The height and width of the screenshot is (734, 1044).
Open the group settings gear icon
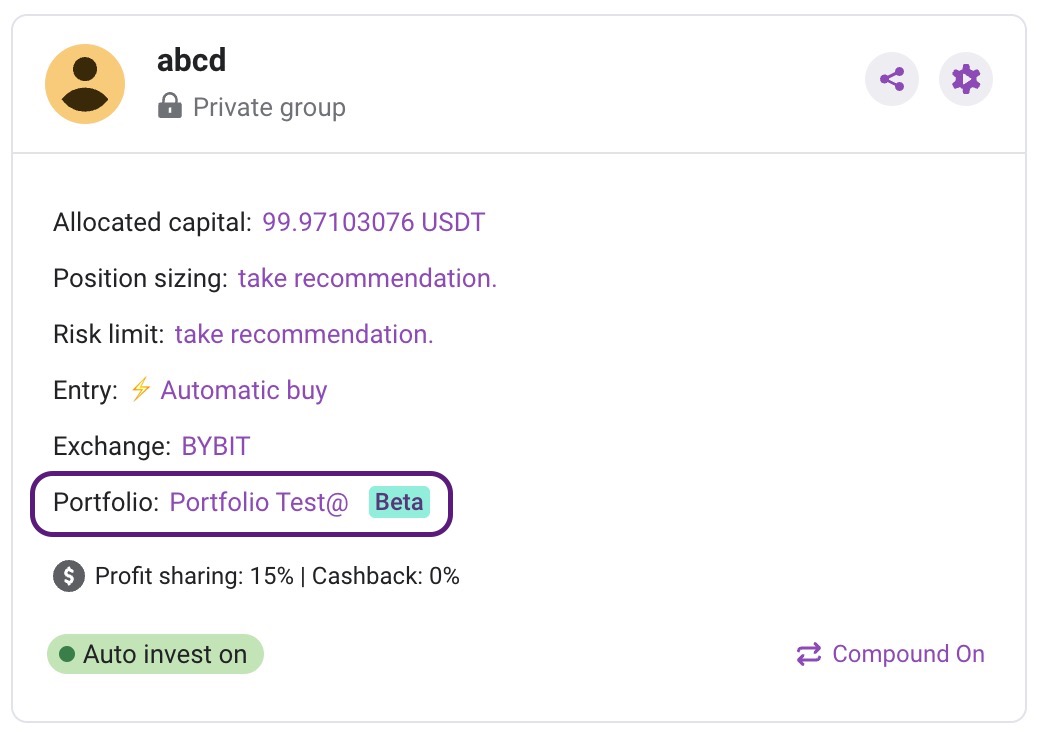(966, 79)
